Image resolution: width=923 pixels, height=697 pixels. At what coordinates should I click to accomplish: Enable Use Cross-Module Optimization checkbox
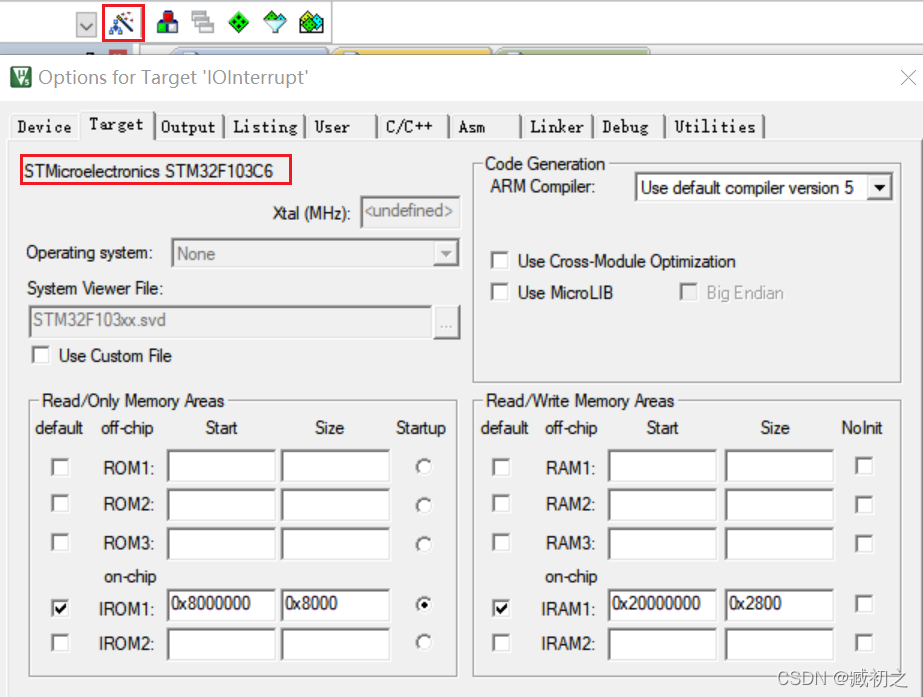click(x=500, y=260)
